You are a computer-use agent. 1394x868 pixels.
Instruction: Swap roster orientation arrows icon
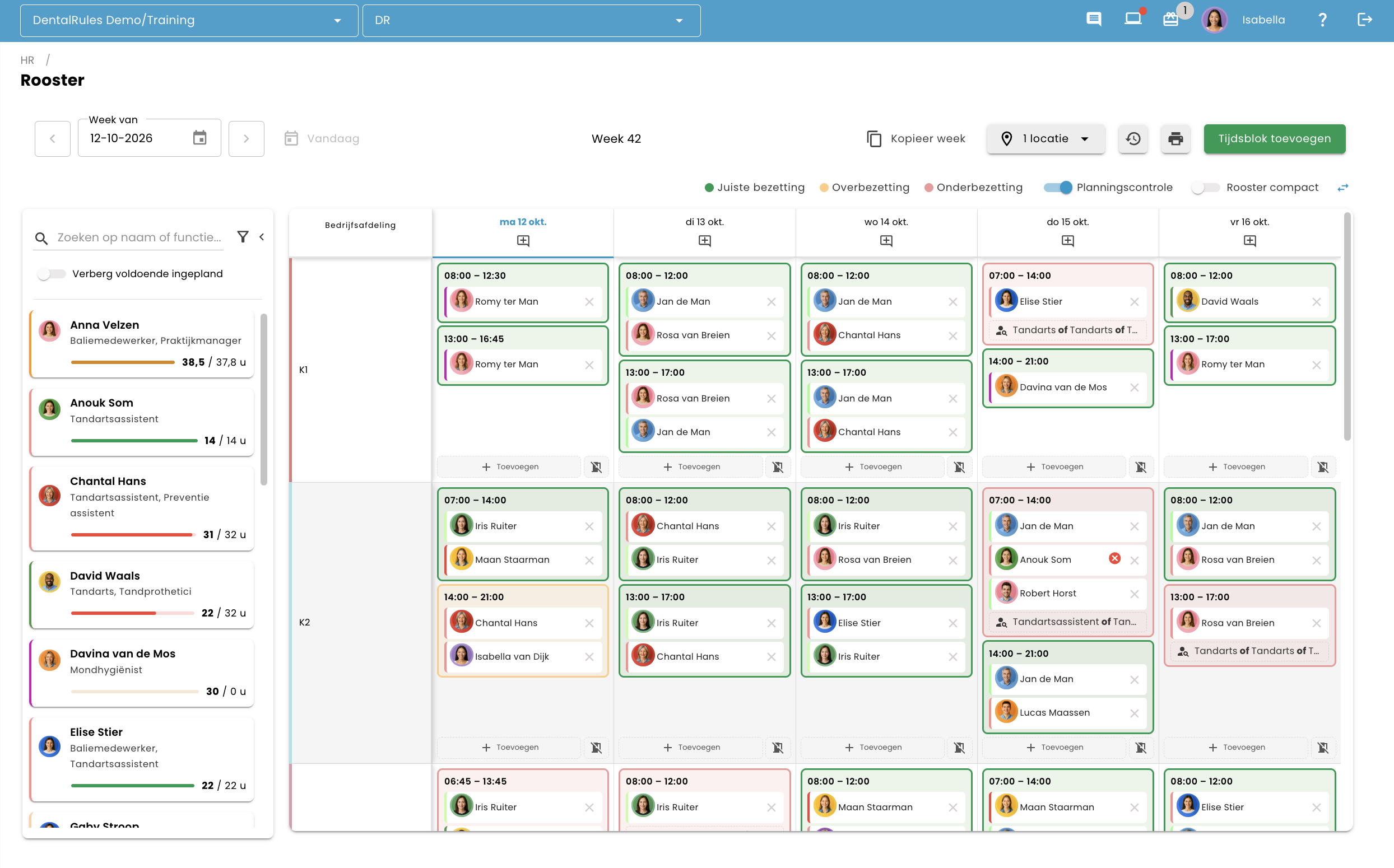1343,187
